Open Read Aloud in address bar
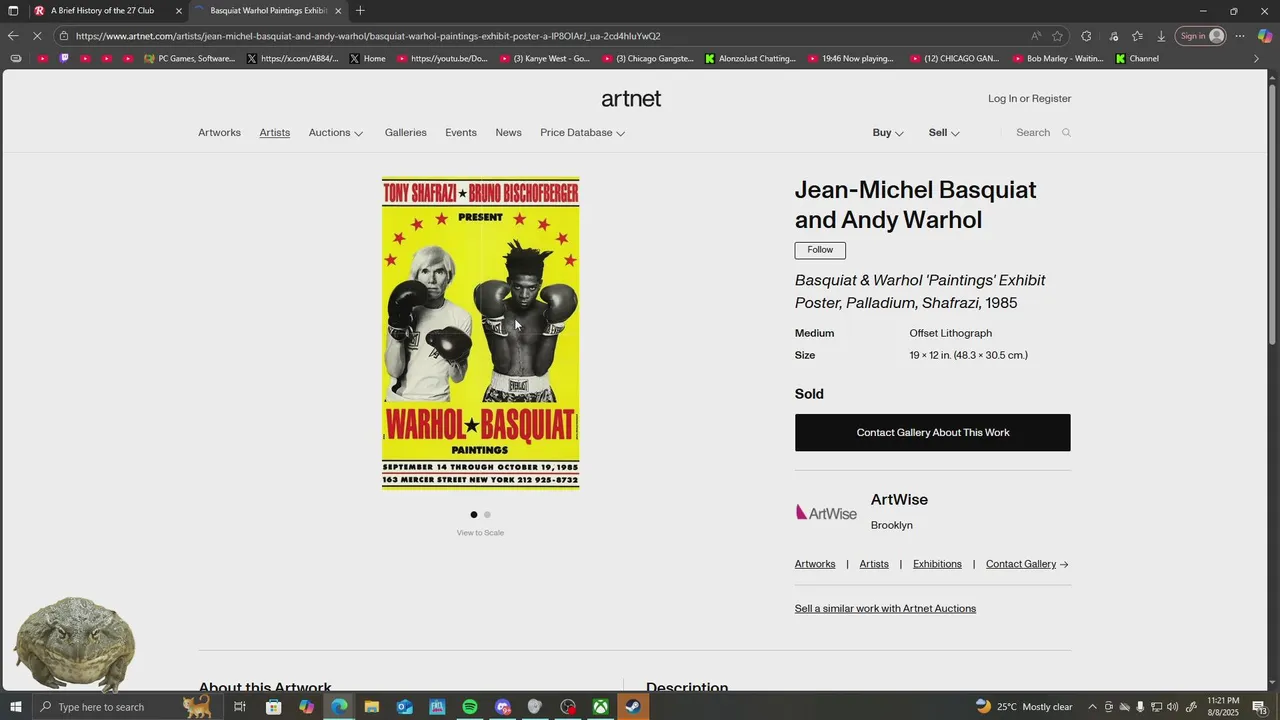 pyautogui.click(x=1036, y=36)
